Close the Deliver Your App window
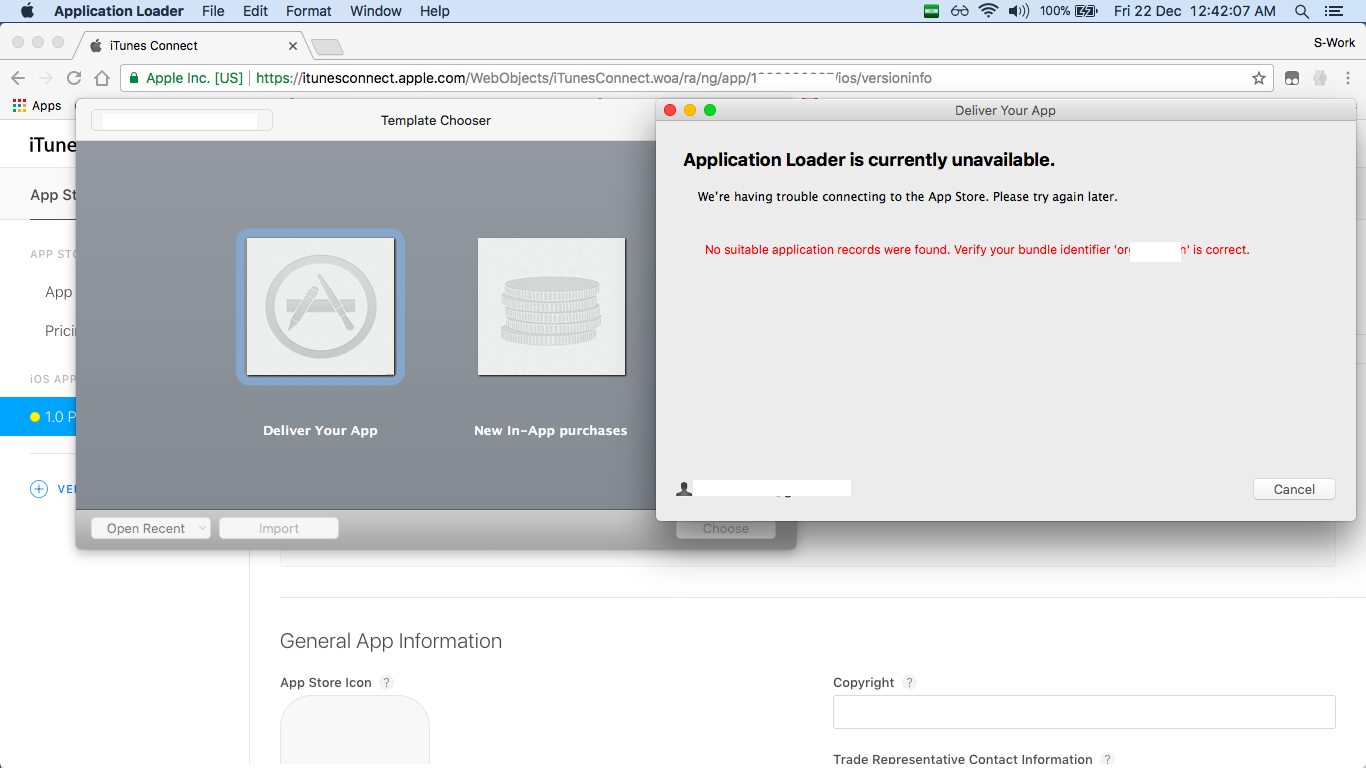 [671, 110]
